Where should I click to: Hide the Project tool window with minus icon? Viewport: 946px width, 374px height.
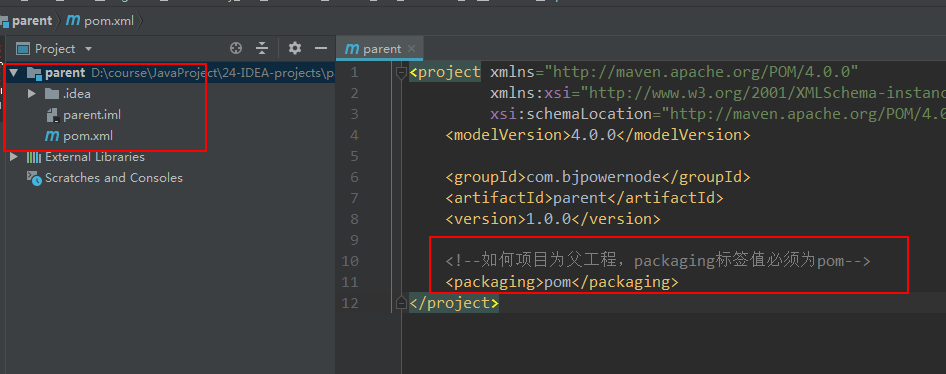click(x=321, y=48)
